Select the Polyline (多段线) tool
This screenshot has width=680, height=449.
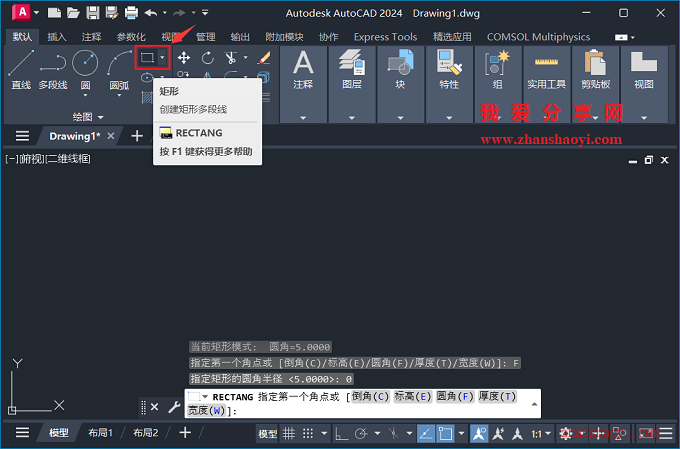[53, 69]
